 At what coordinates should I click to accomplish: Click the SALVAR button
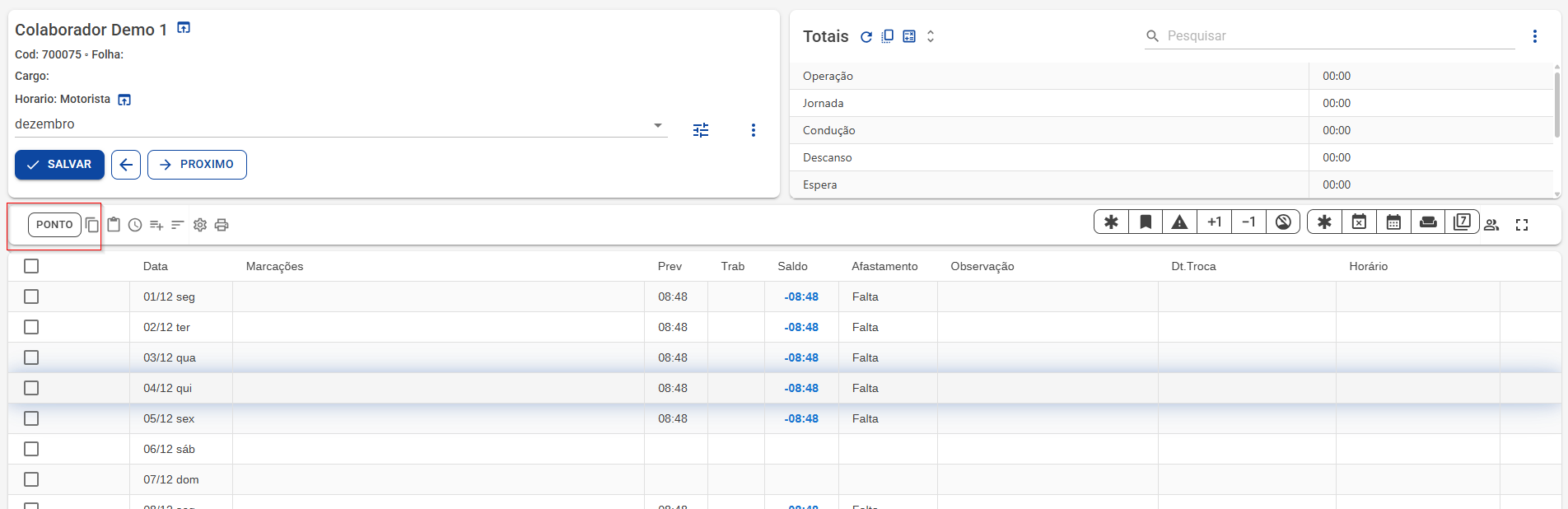pos(59,165)
